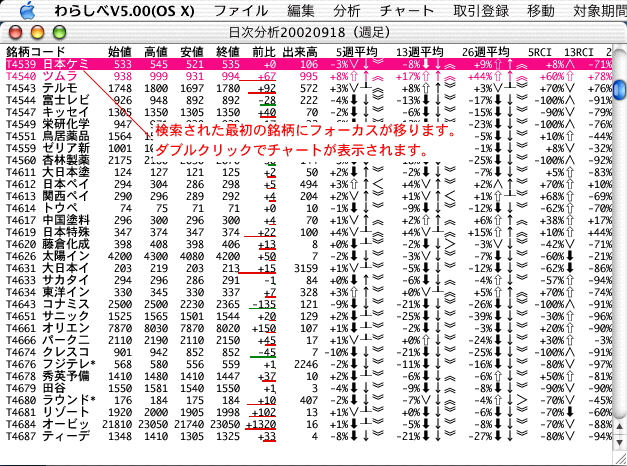This screenshot has width=627, height=466.
Task: Select the T4543 テルモ row
Action: 309,88
